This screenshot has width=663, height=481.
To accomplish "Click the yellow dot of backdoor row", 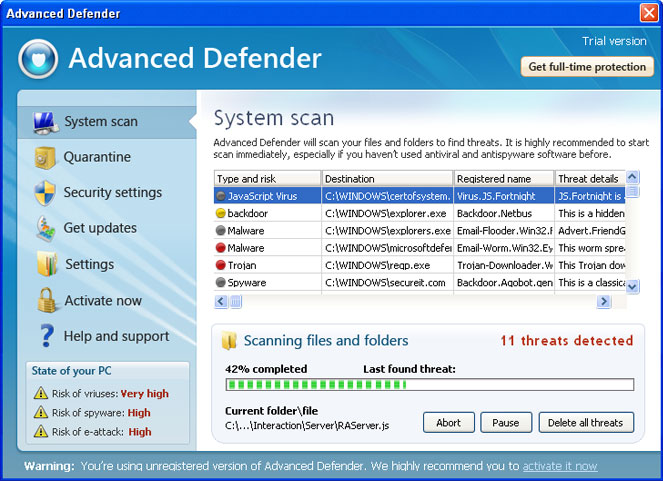I will point(220,213).
